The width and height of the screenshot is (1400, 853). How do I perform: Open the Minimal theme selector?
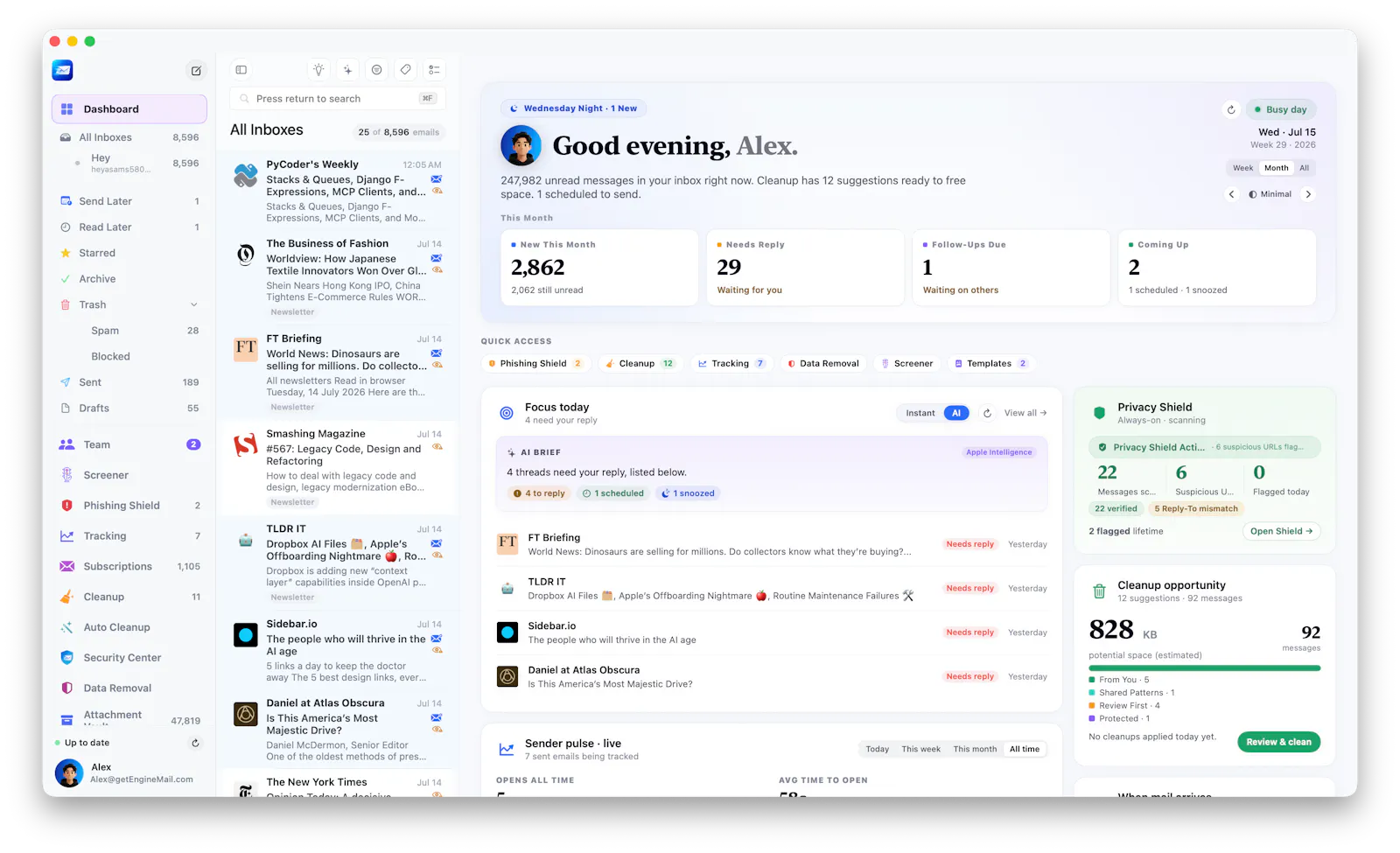click(1270, 194)
